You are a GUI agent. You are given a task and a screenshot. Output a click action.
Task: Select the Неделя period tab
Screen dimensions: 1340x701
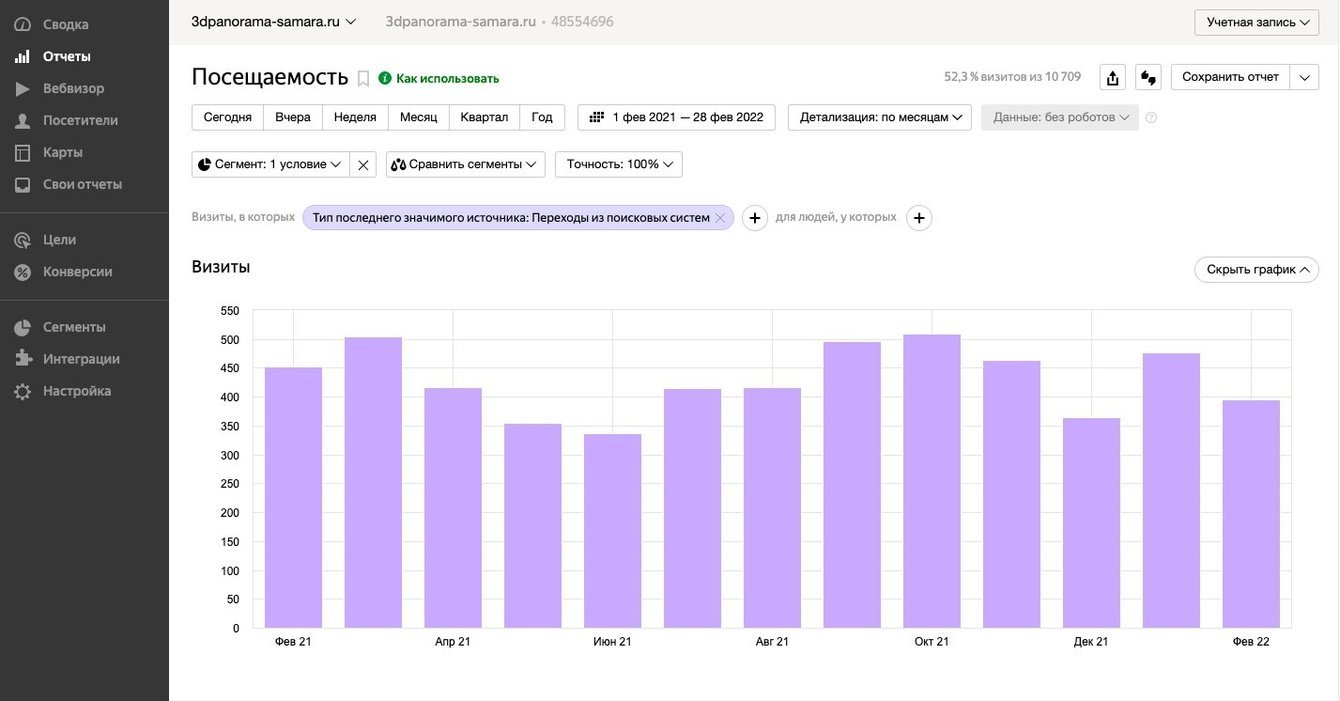[x=355, y=117]
